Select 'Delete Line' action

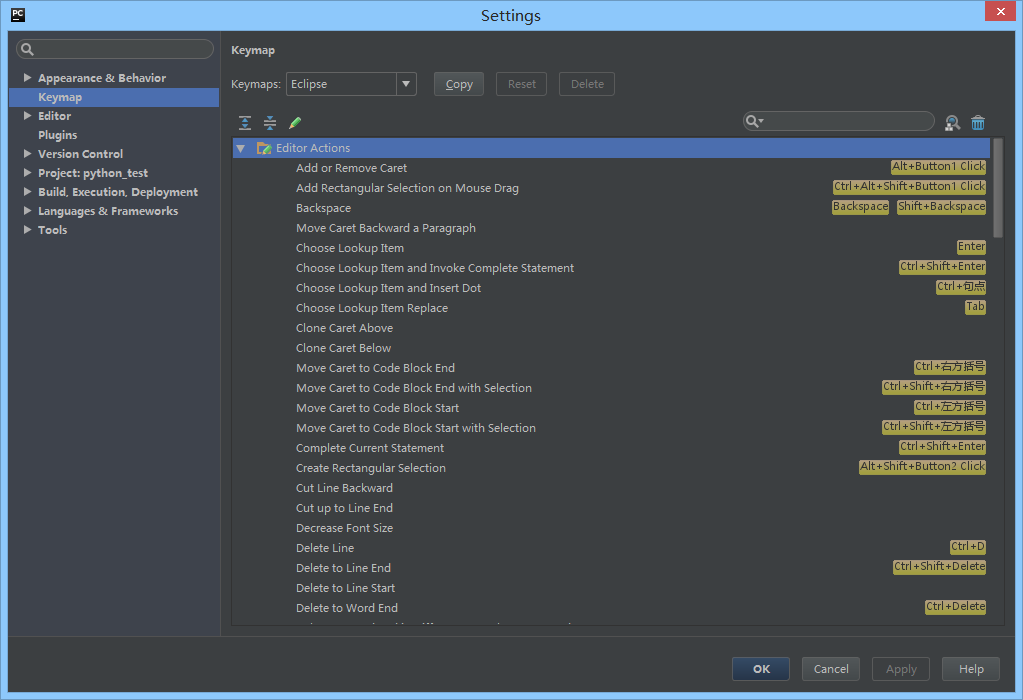(x=325, y=548)
